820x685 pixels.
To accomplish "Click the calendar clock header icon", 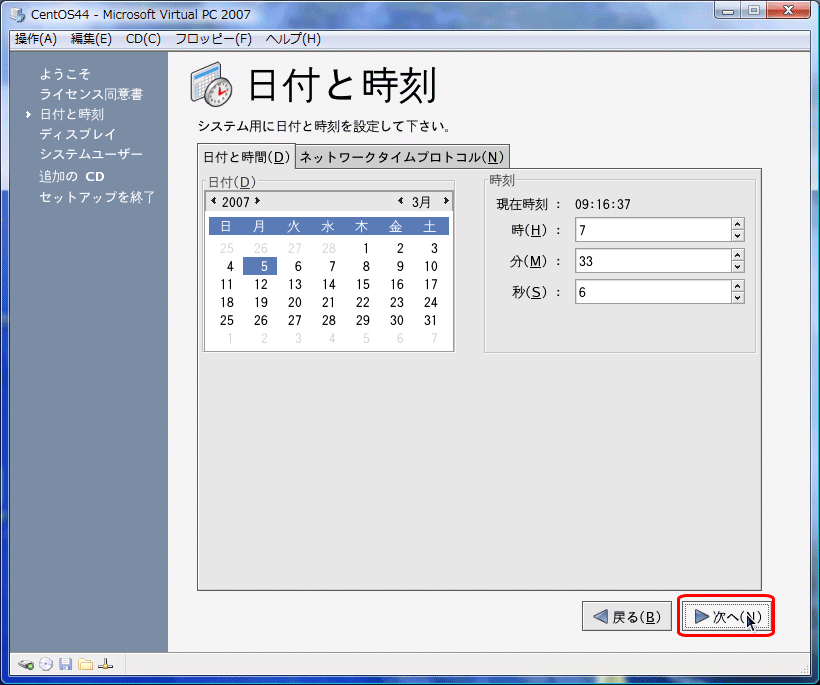I will coord(211,84).
